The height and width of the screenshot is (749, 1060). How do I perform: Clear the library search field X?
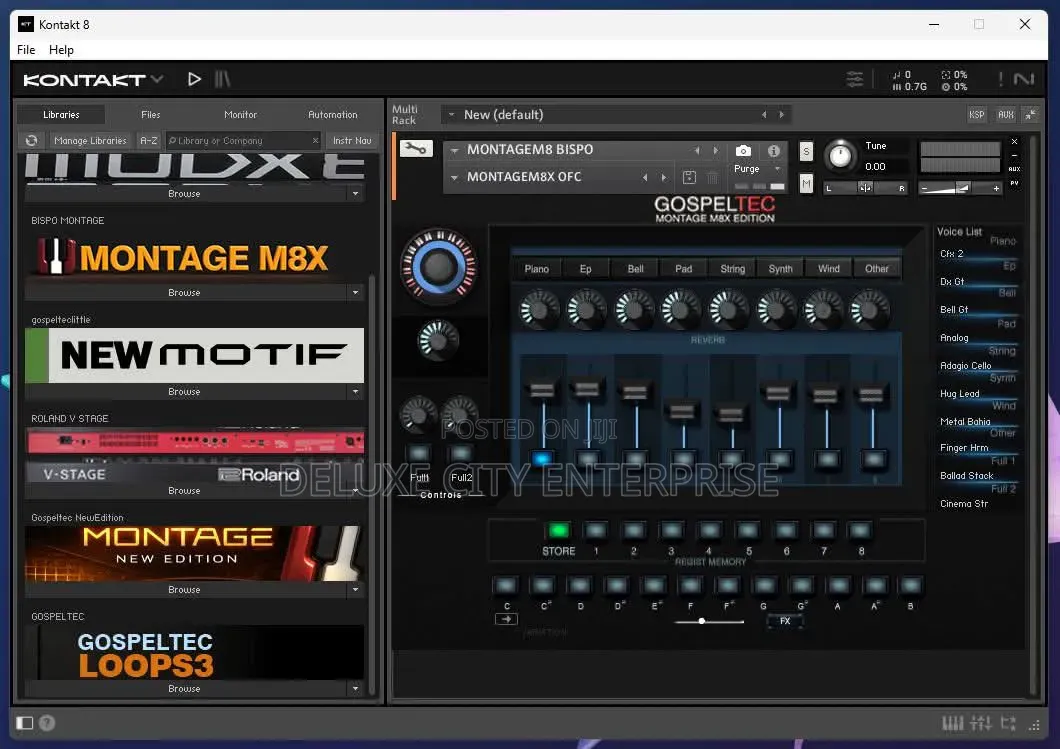point(315,141)
